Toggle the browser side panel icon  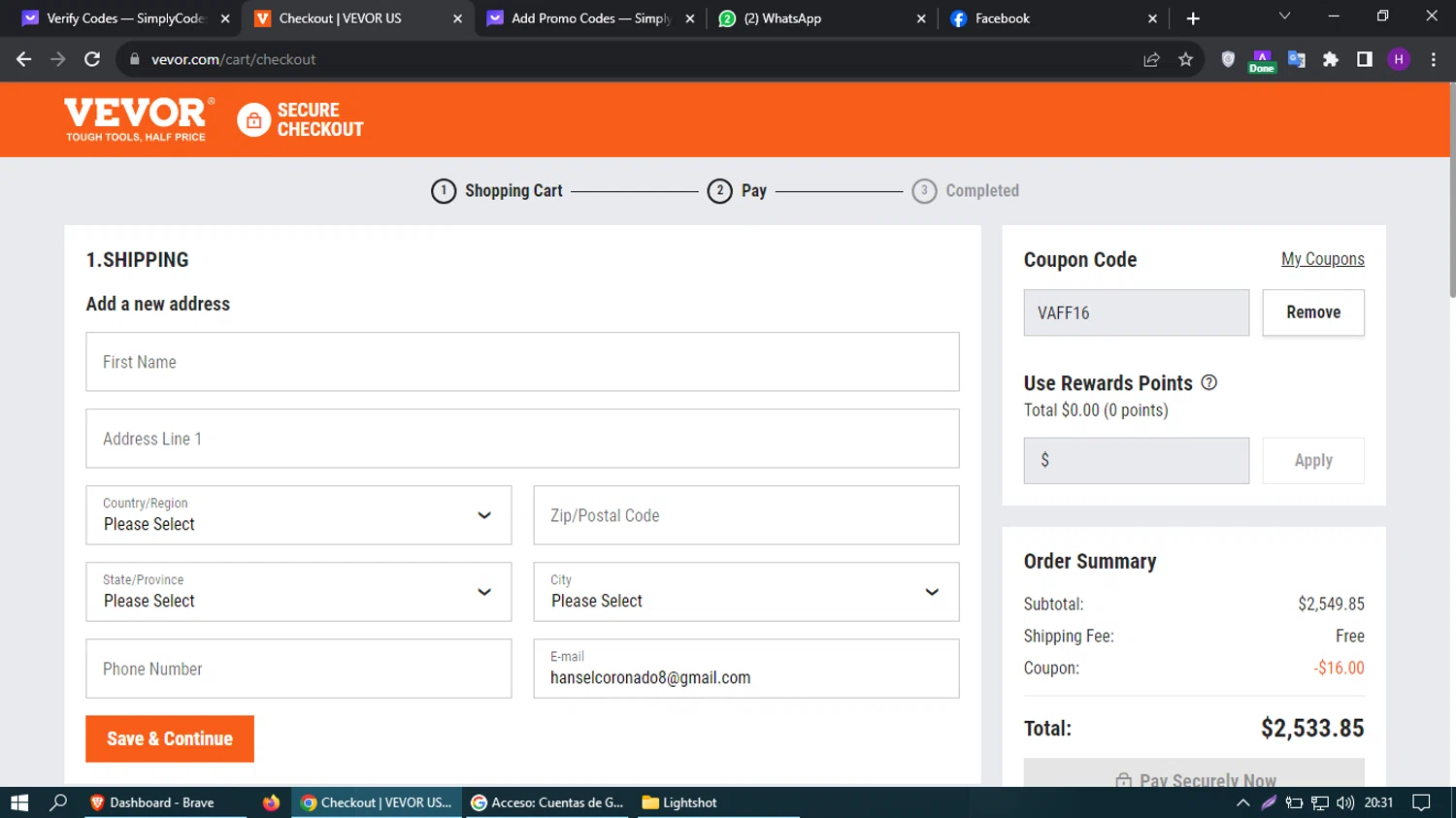pyautogui.click(x=1365, y=59)
